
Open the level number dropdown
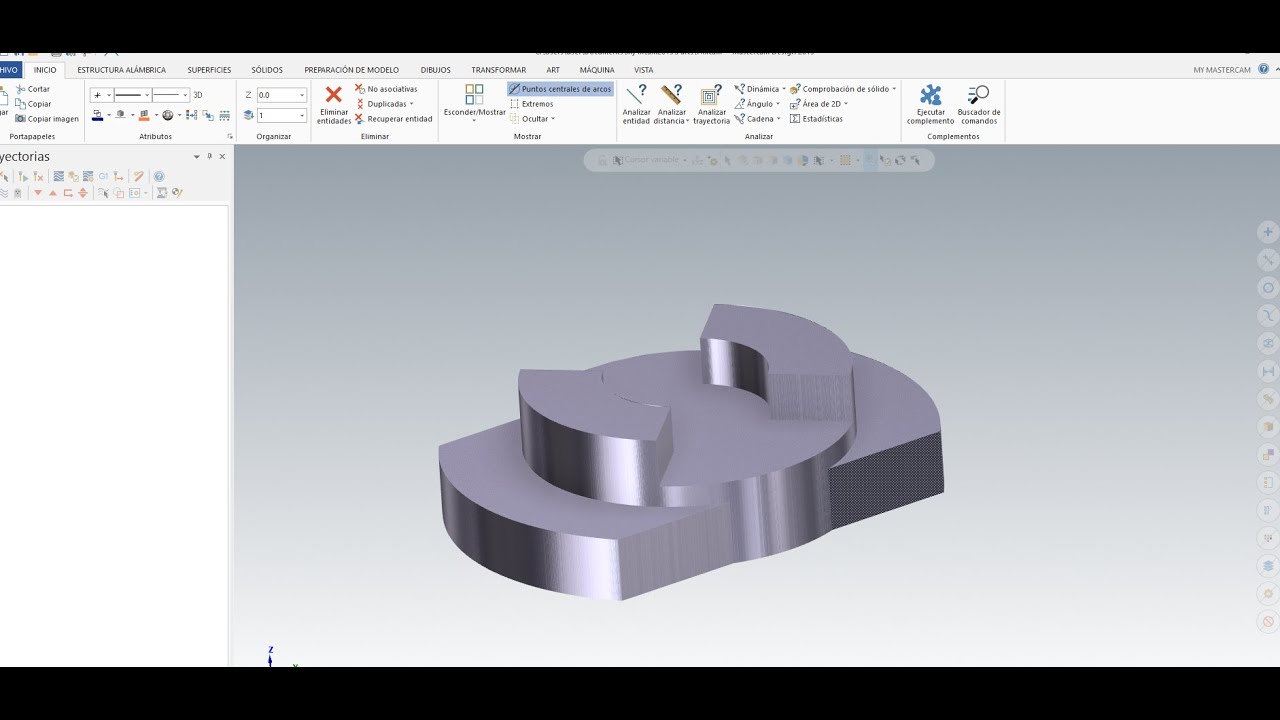pyautogui.click(x=302, y=115)
